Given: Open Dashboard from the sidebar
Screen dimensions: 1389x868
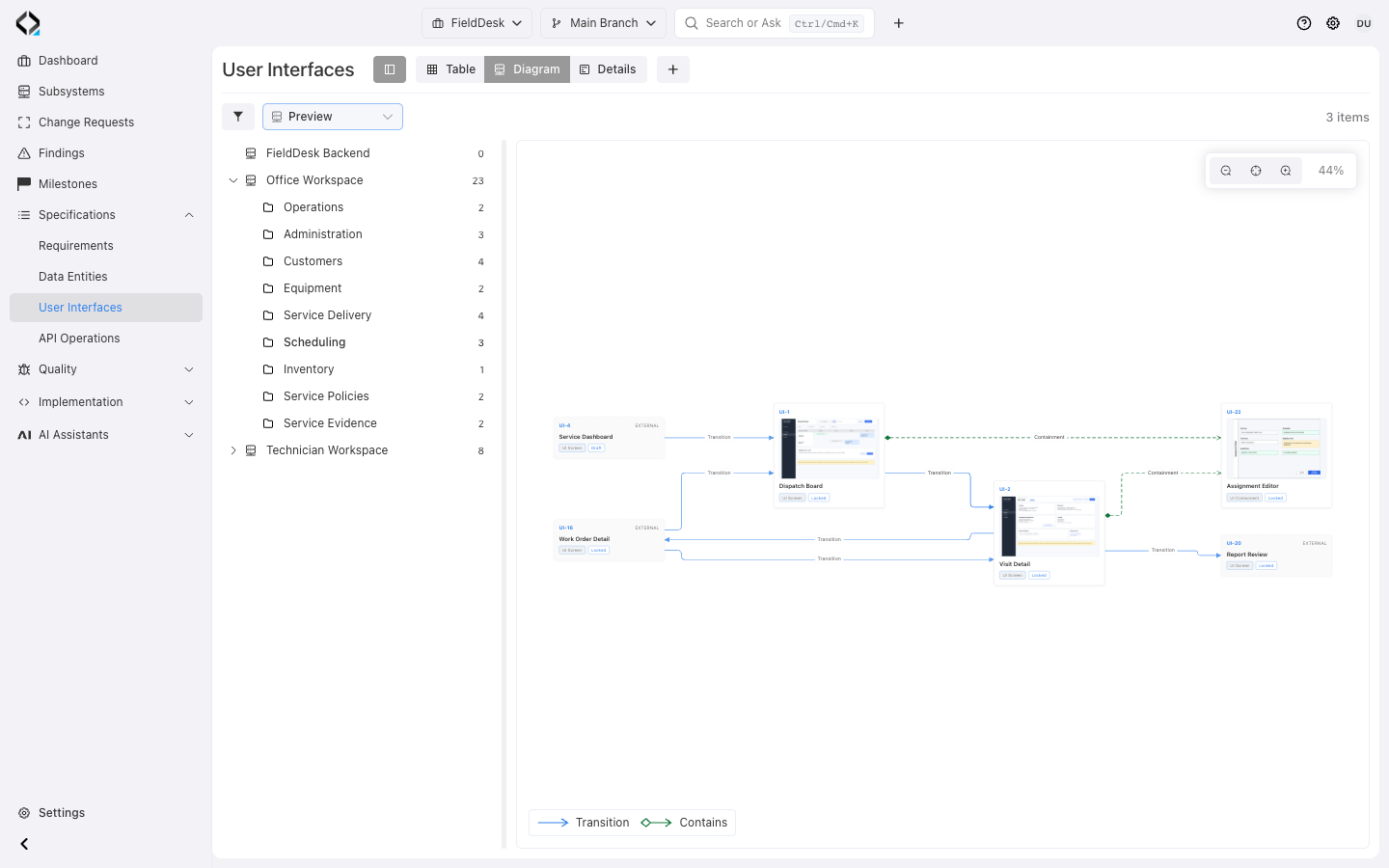Looking at the screenshot, I should point(106,61).
